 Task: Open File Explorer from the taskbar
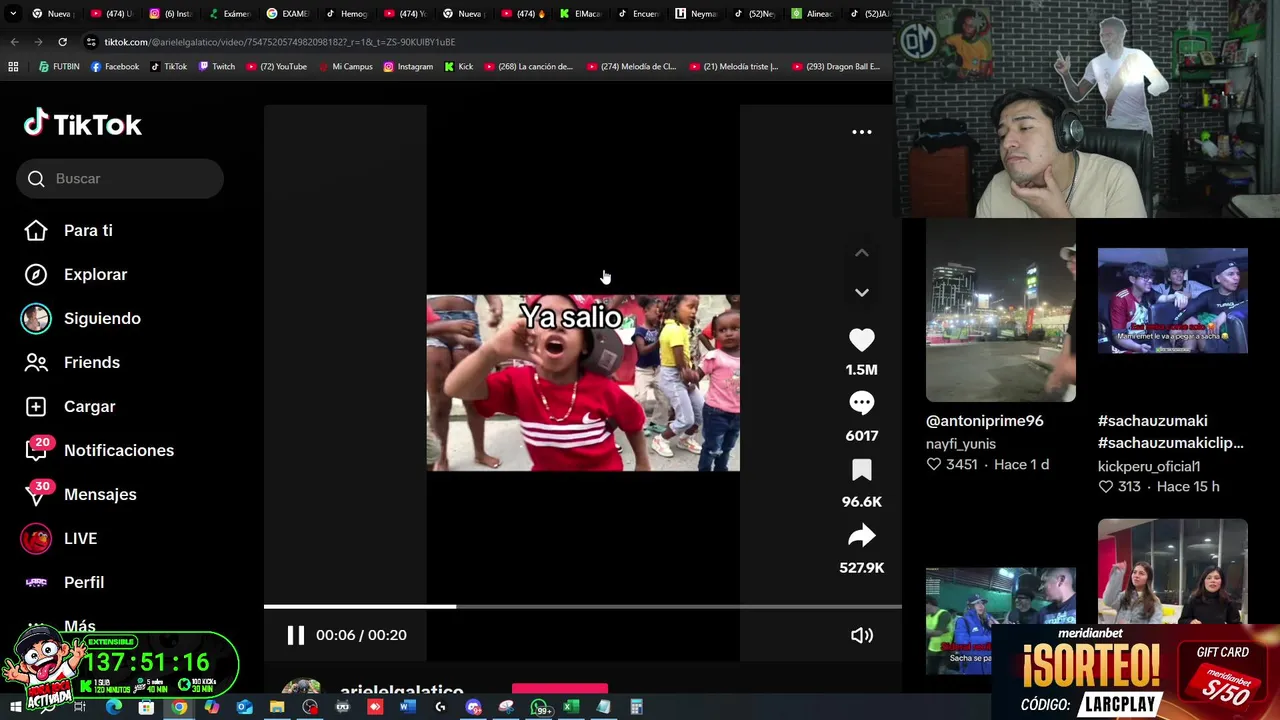pos(277,707)
